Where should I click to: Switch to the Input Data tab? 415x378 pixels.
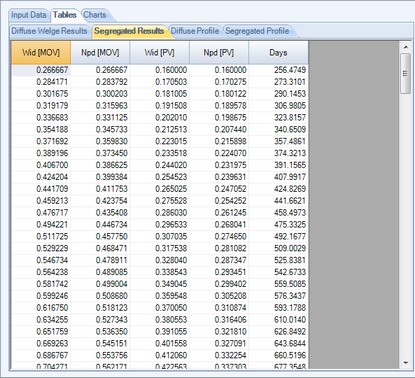coord(29,15)
